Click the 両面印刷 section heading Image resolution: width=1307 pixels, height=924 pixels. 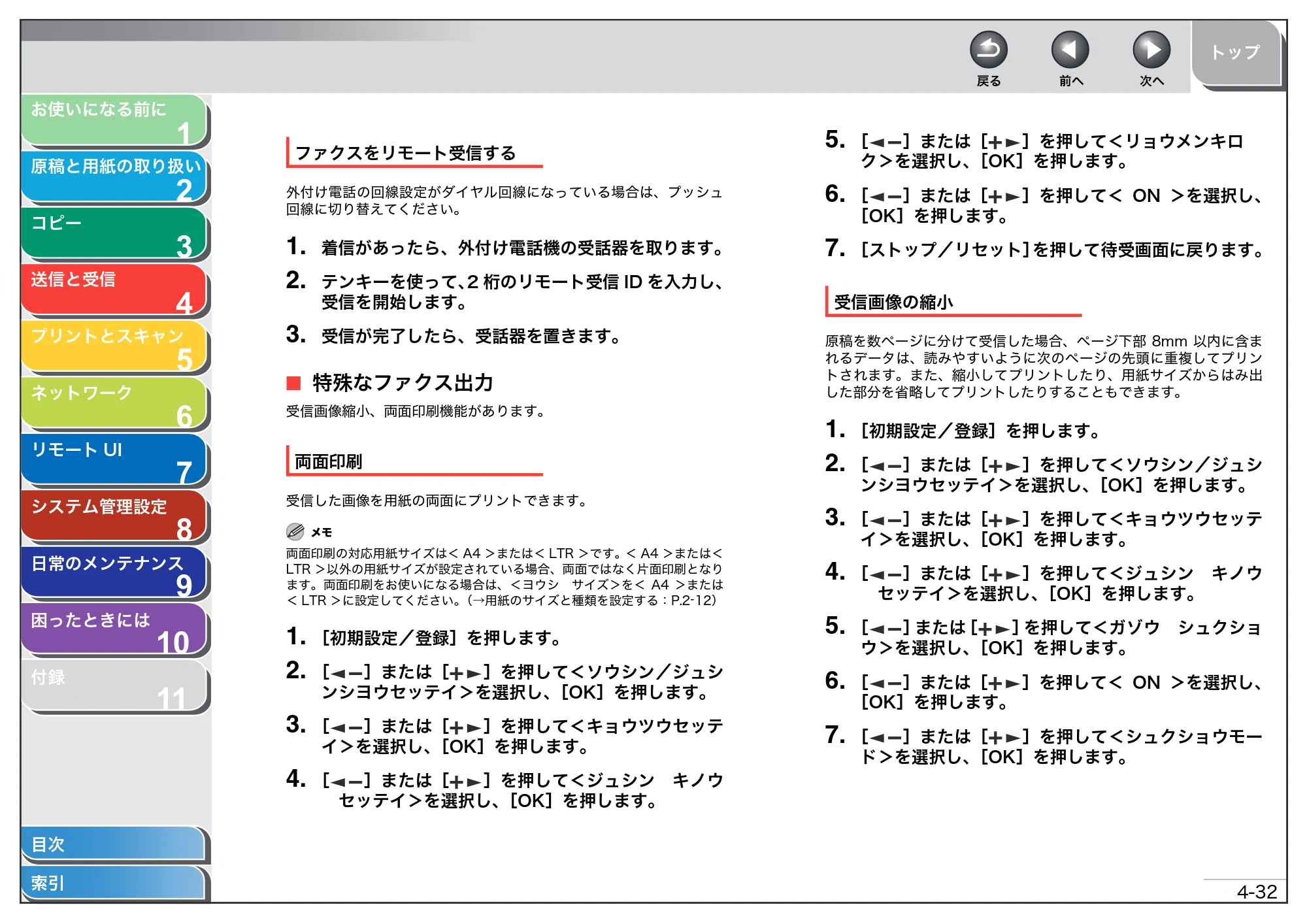(x=329, y=462)
